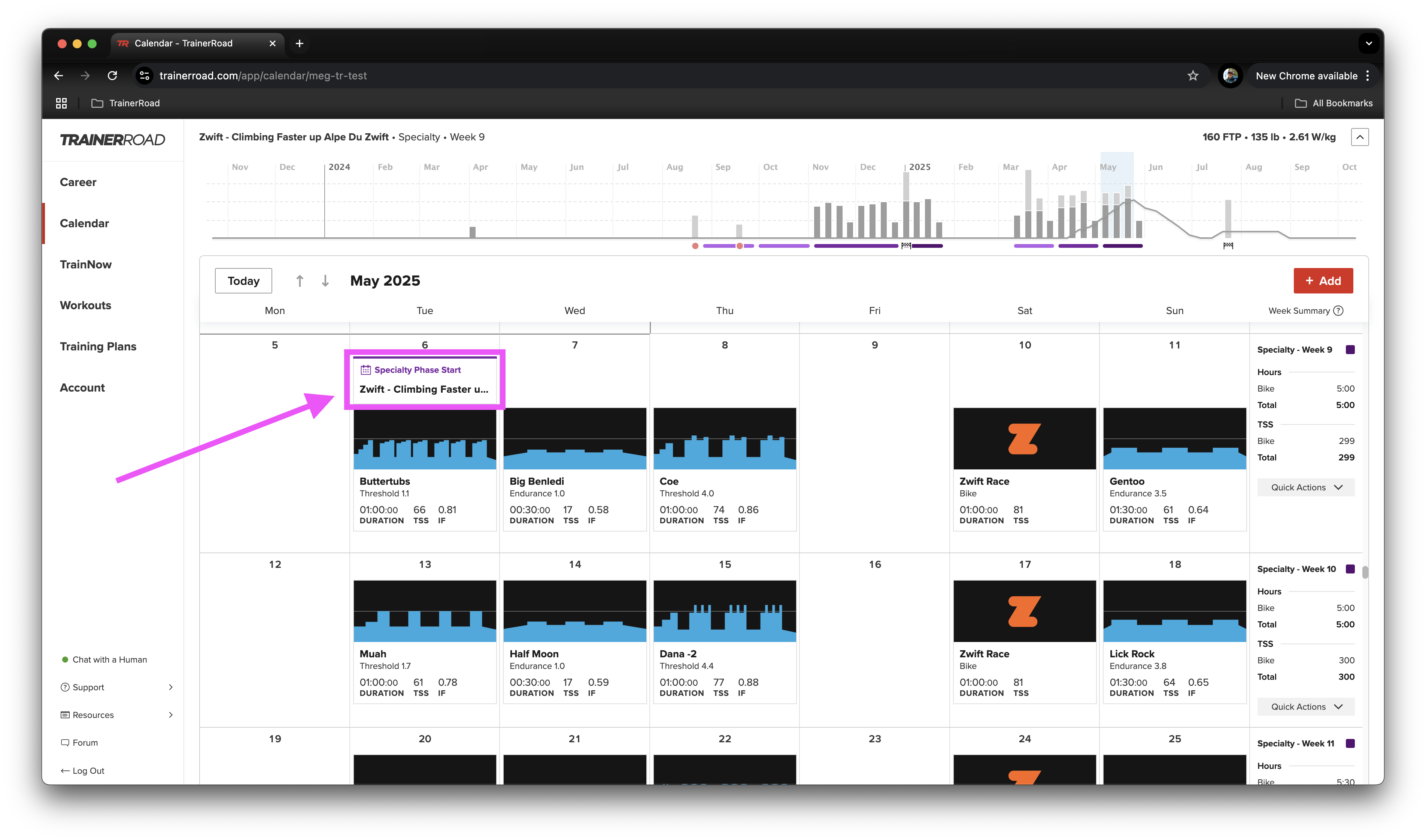
Task: Click the TrainerRoad logo
Action: (112, 140)
